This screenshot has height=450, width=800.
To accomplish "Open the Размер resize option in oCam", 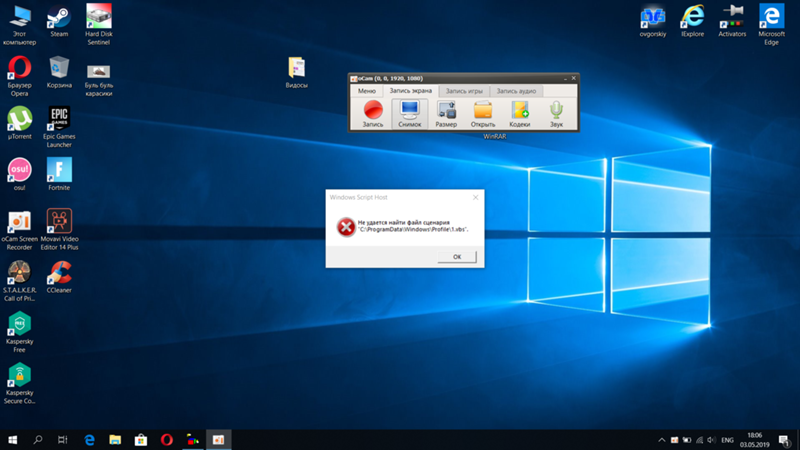I will coord(446,114).
